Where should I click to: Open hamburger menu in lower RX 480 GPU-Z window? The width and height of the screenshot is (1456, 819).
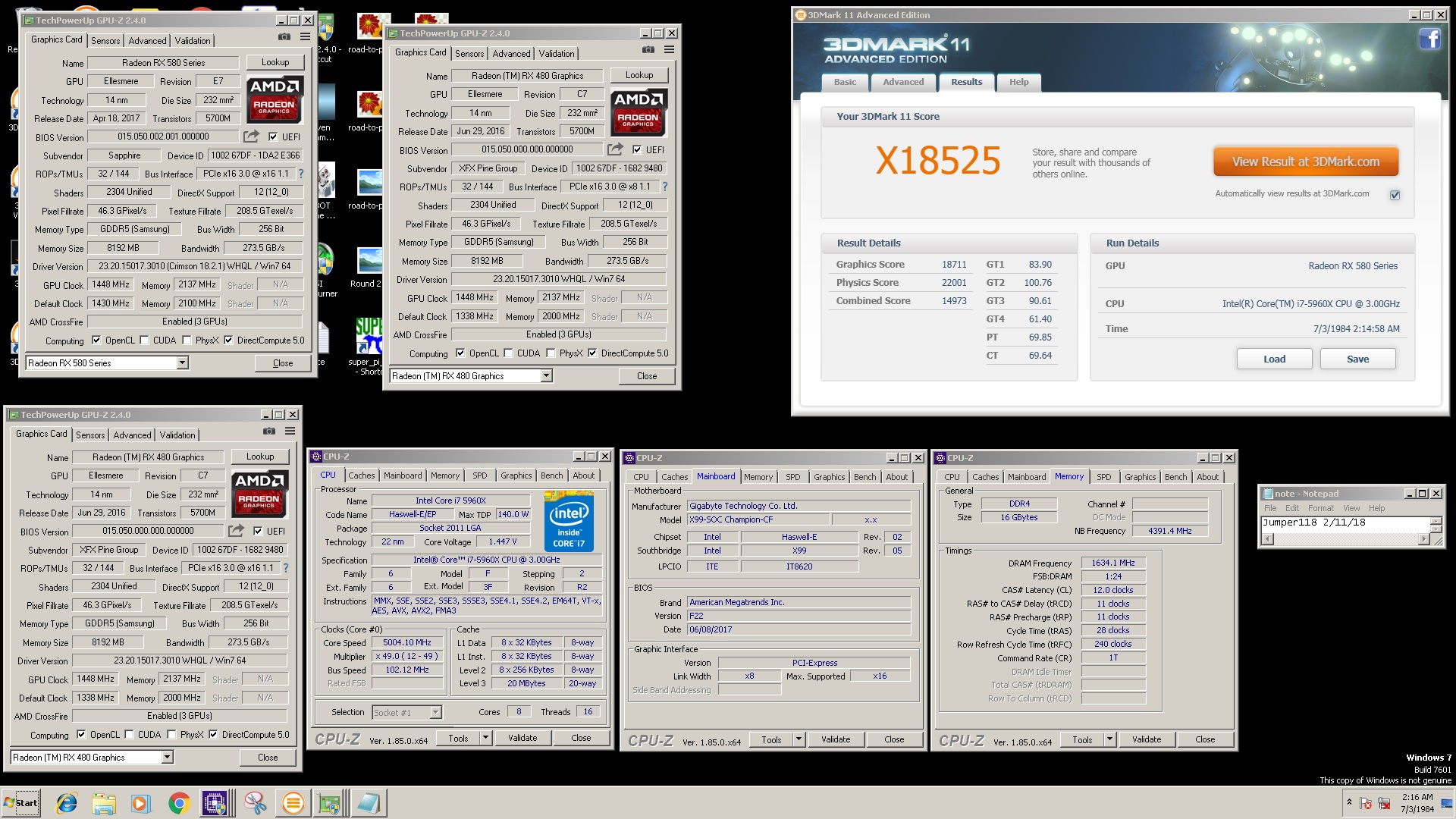coord(290,431)
